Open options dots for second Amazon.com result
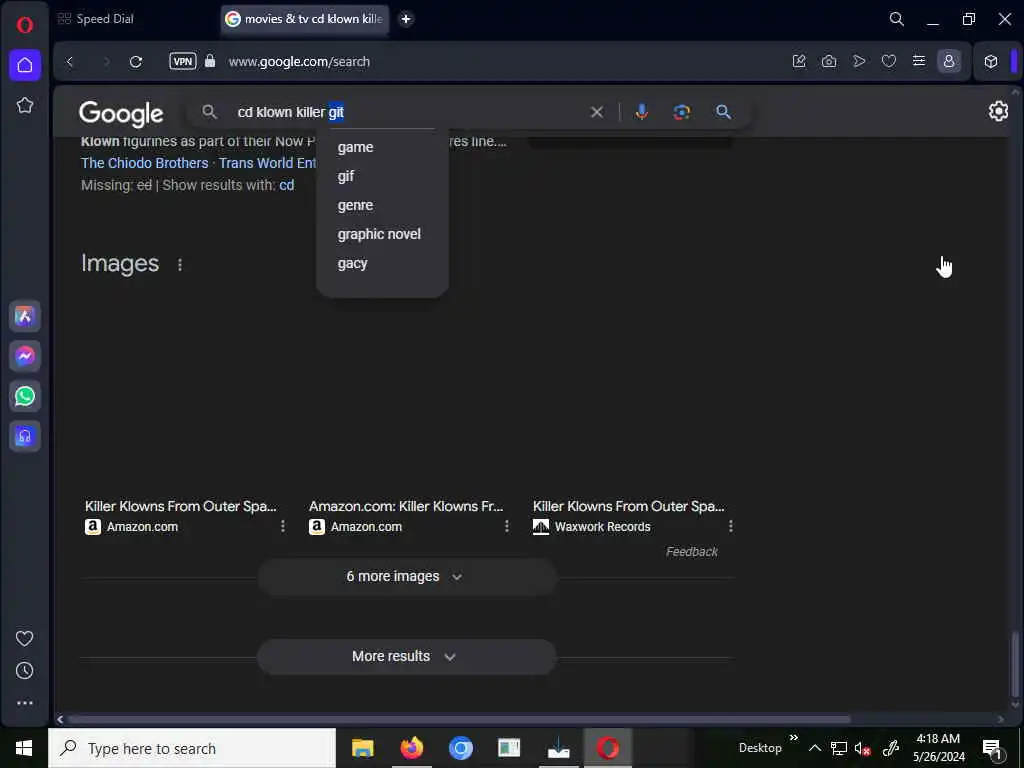The image size is (1024, 768). coord(507,526)
